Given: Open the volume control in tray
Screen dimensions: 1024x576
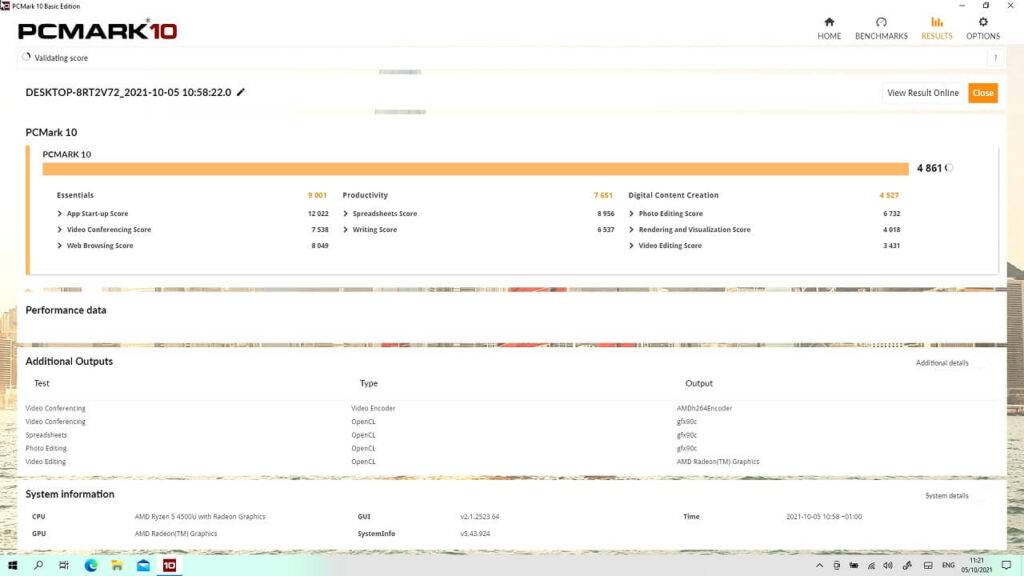Looking at the screenshot, I should (x=888, y=566).
